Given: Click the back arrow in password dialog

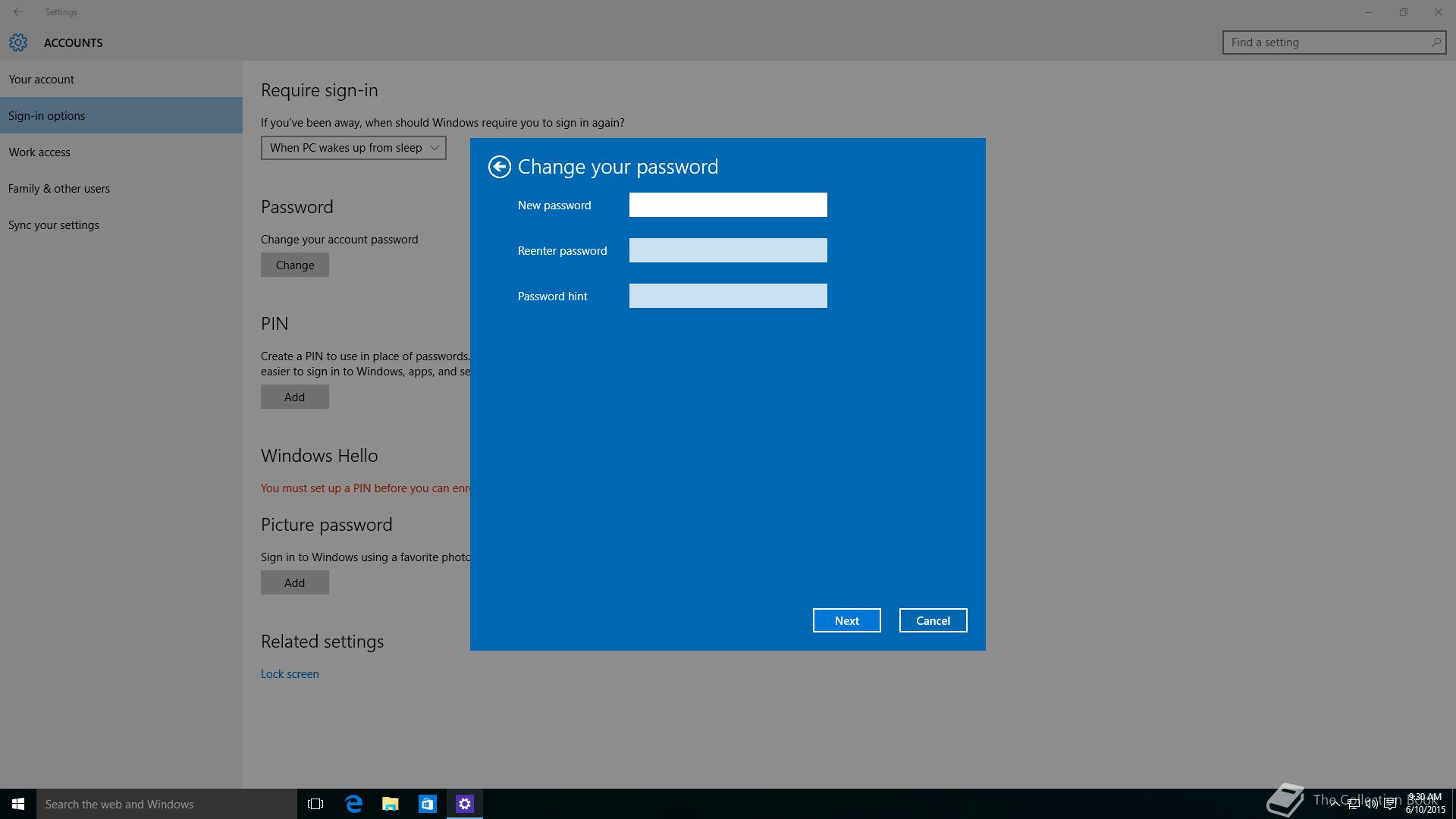Looking at the screenshot, I should 499,167.
